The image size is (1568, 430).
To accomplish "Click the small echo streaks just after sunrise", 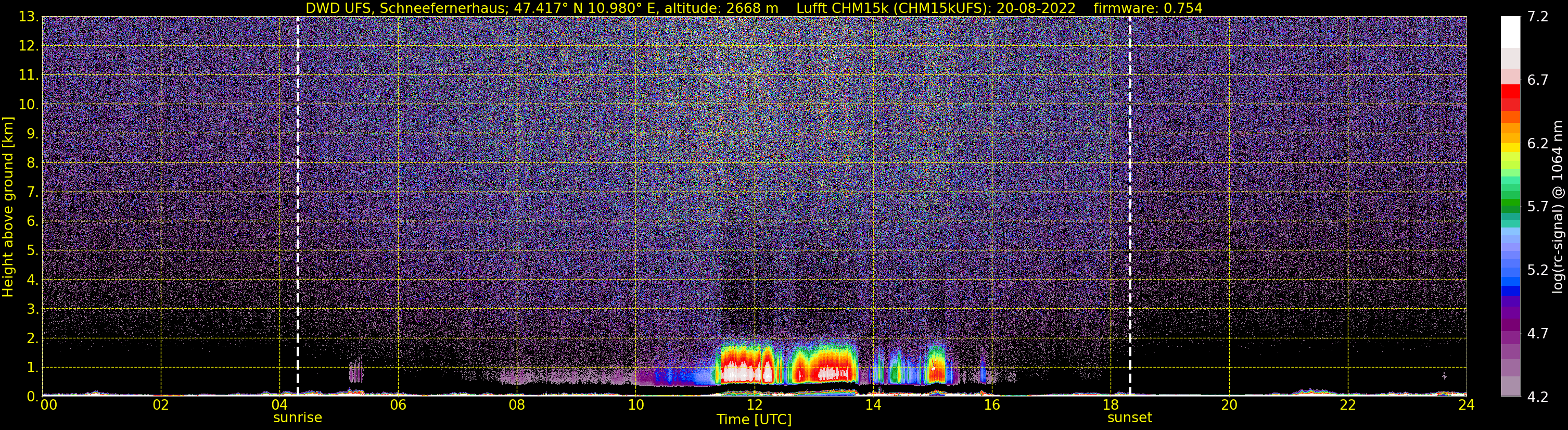I will click(x=356, y=370).
